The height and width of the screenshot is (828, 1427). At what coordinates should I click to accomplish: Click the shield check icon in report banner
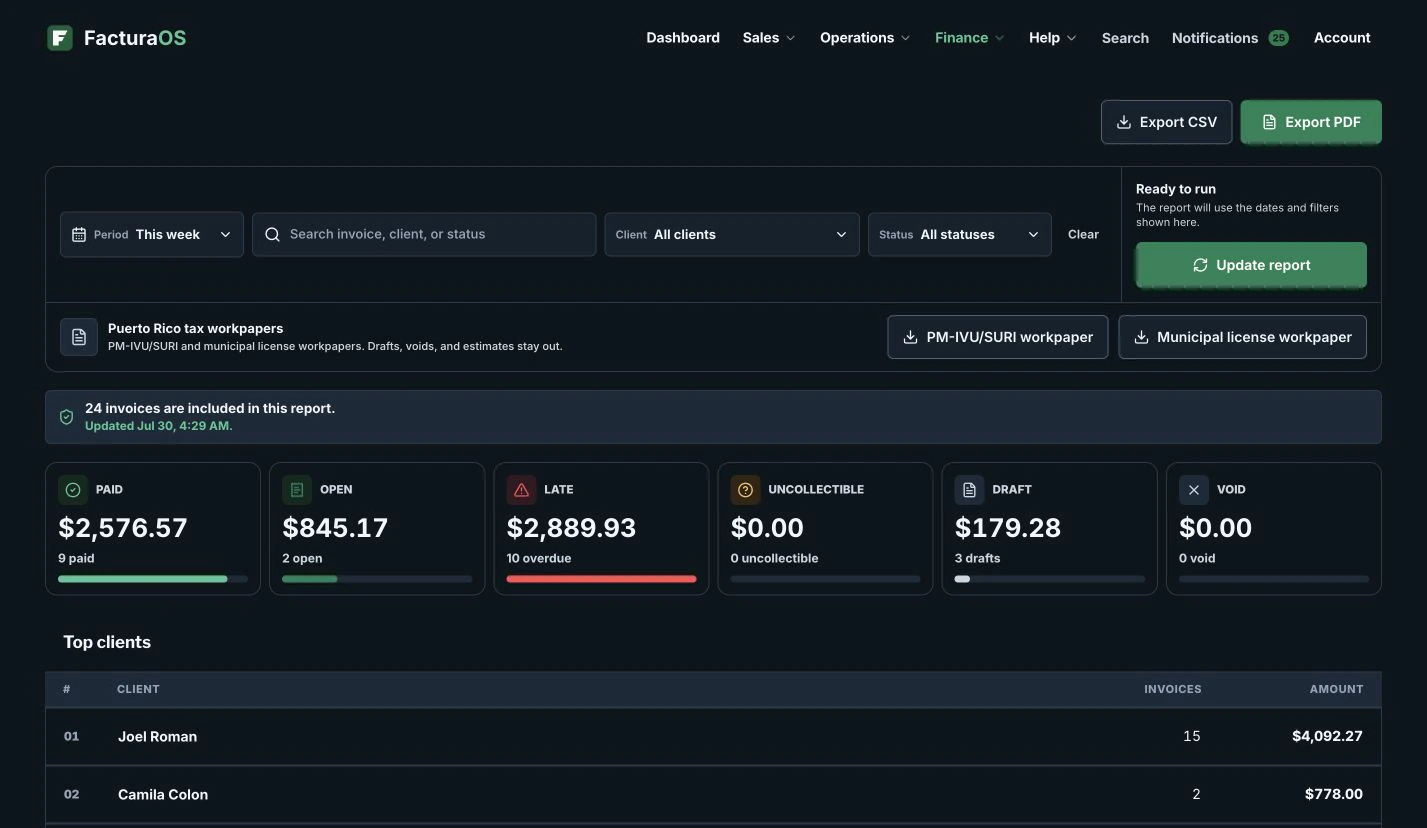(67, 417)
